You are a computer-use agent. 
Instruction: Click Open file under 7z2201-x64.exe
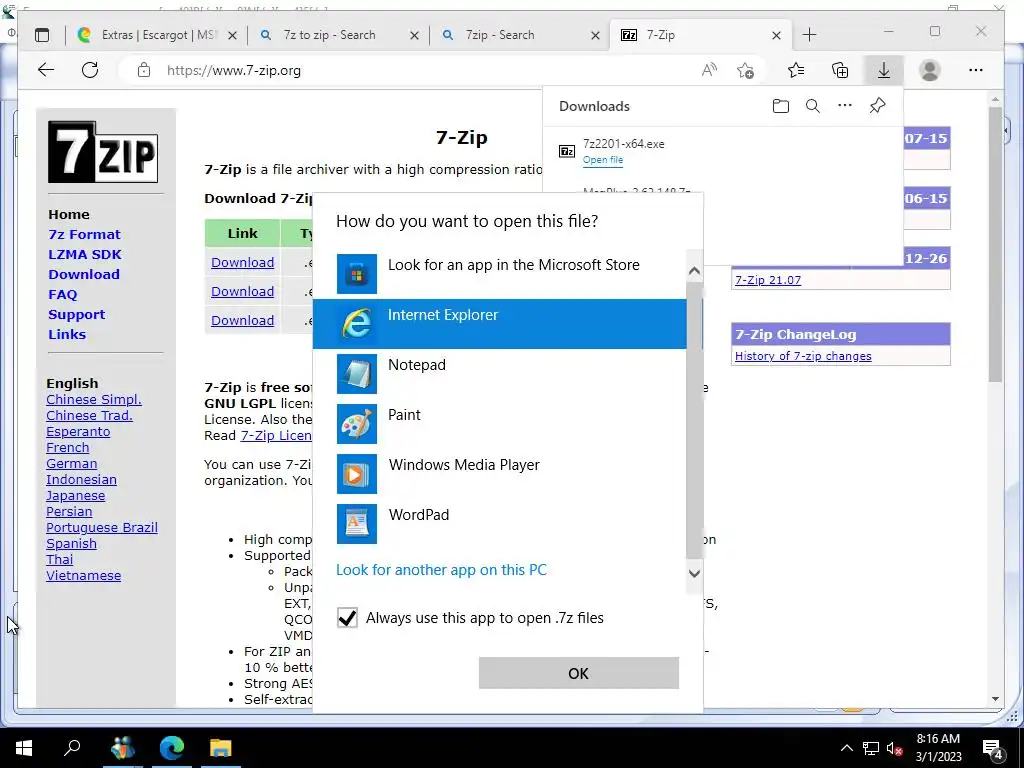603,160
